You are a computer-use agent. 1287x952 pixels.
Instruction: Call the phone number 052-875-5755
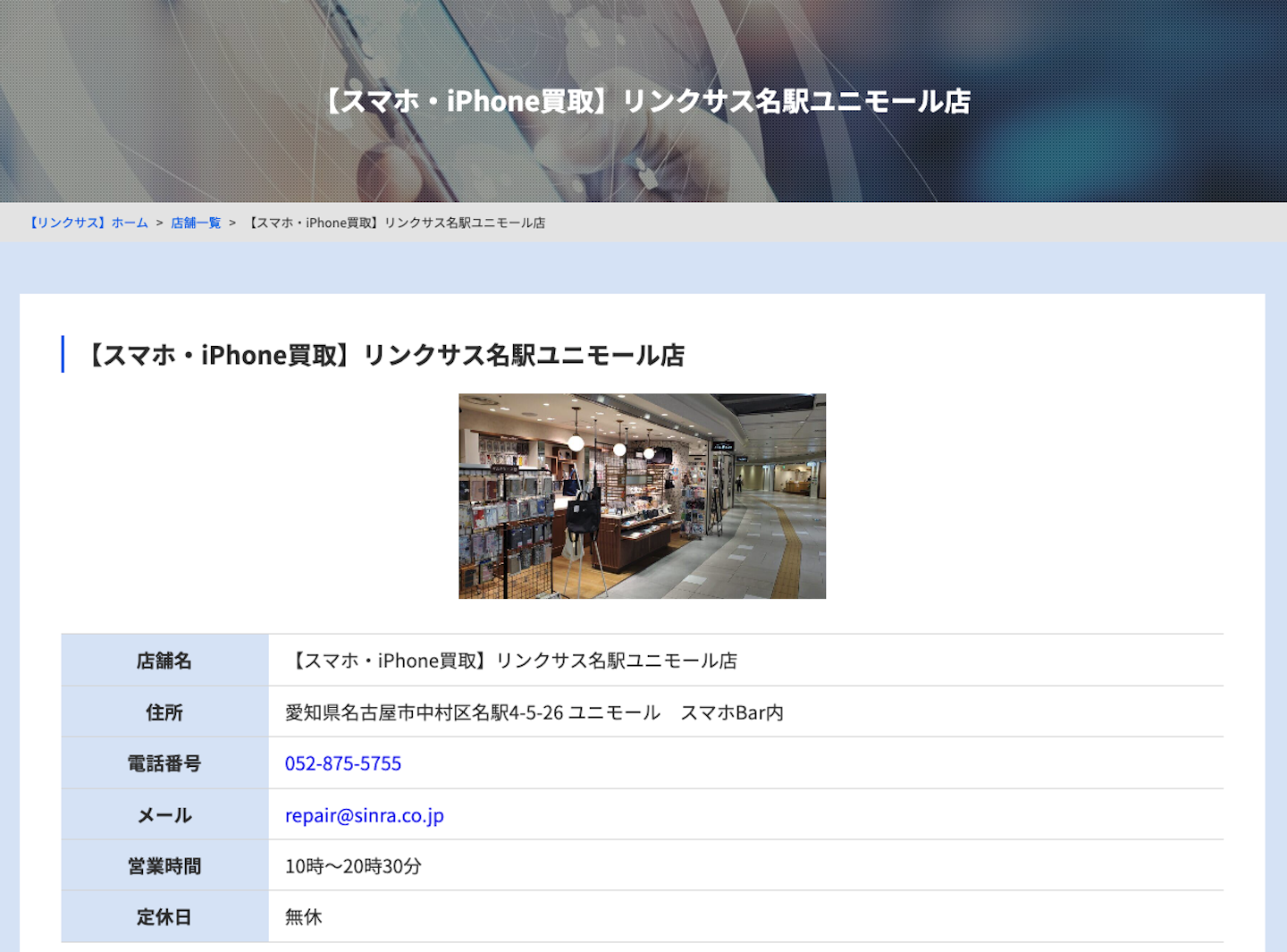342,763
